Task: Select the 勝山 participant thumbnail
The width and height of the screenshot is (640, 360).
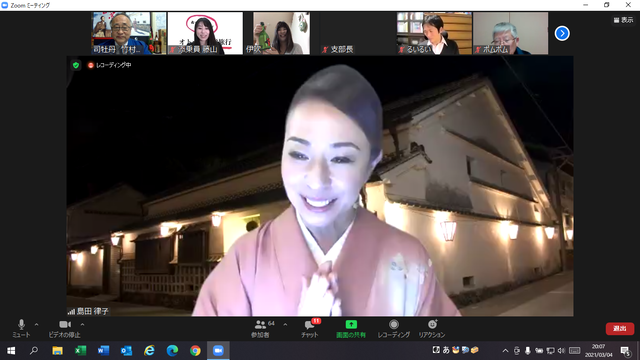Action: point(205,33)
